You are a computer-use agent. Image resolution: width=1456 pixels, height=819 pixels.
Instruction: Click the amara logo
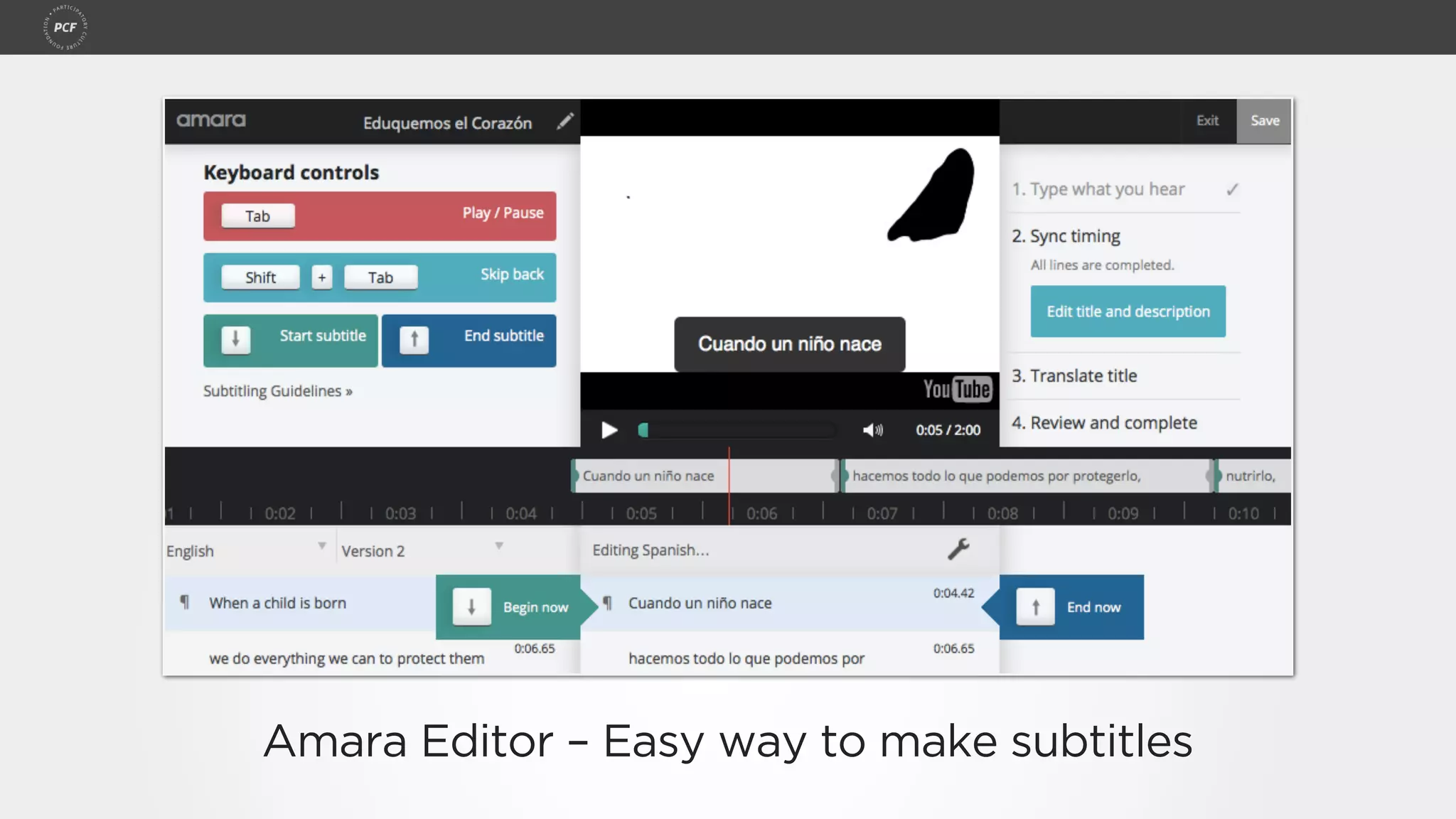[x=211, y=120]
